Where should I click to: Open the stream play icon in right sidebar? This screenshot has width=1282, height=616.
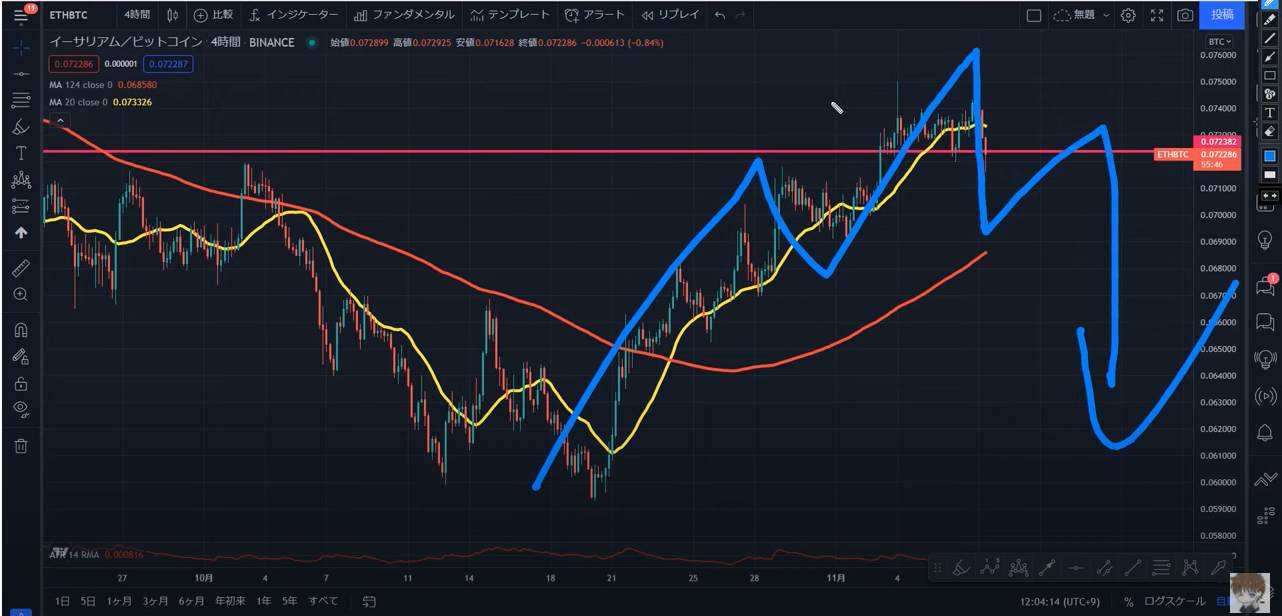(1264, 395)
